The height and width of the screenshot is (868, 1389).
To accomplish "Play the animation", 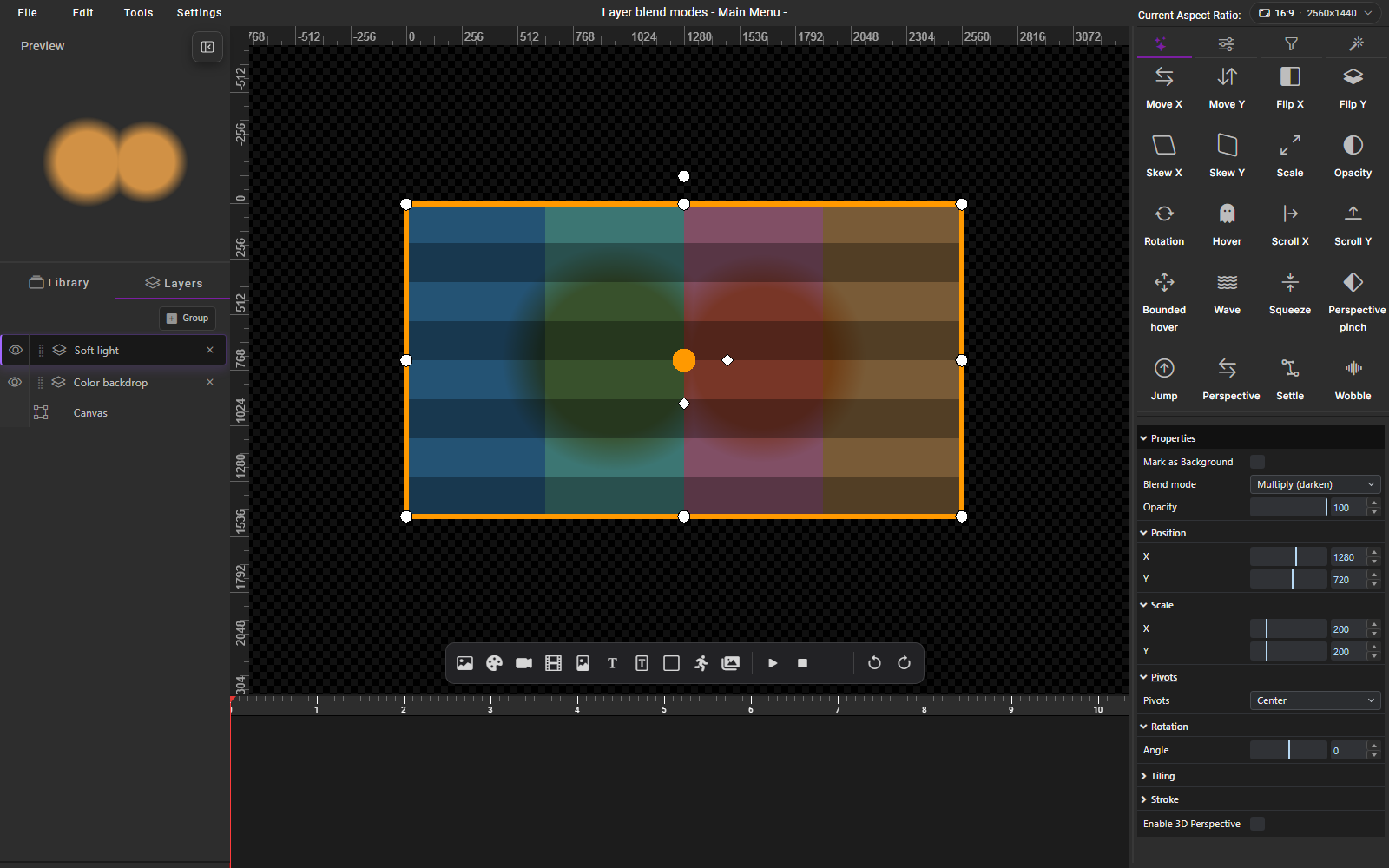I will click(x=773, y=663).
